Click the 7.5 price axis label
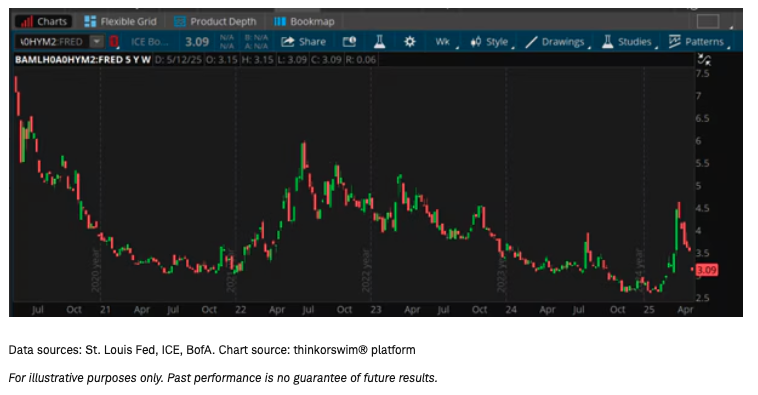The image size is (758, 395). tap(702, 73)
